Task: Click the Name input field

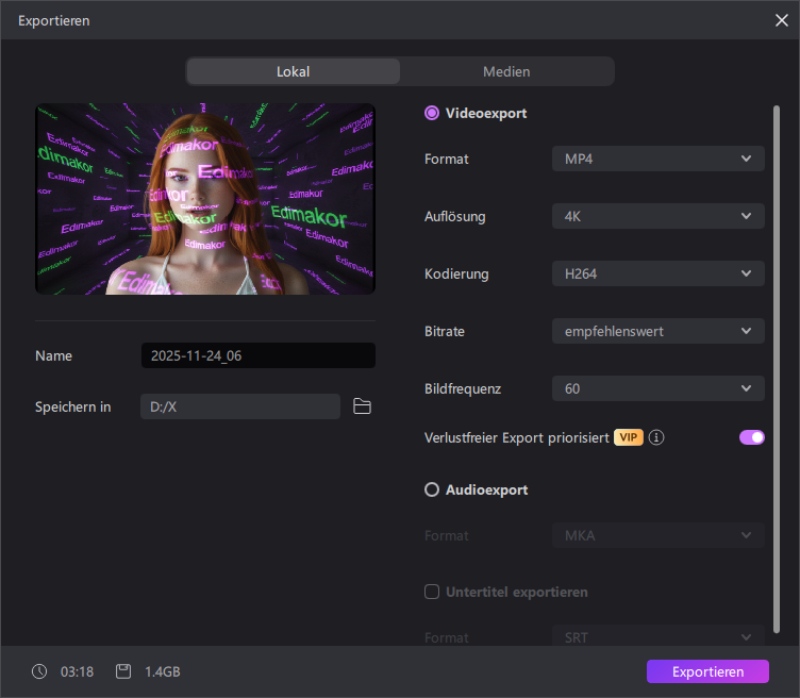Action: 258,356
